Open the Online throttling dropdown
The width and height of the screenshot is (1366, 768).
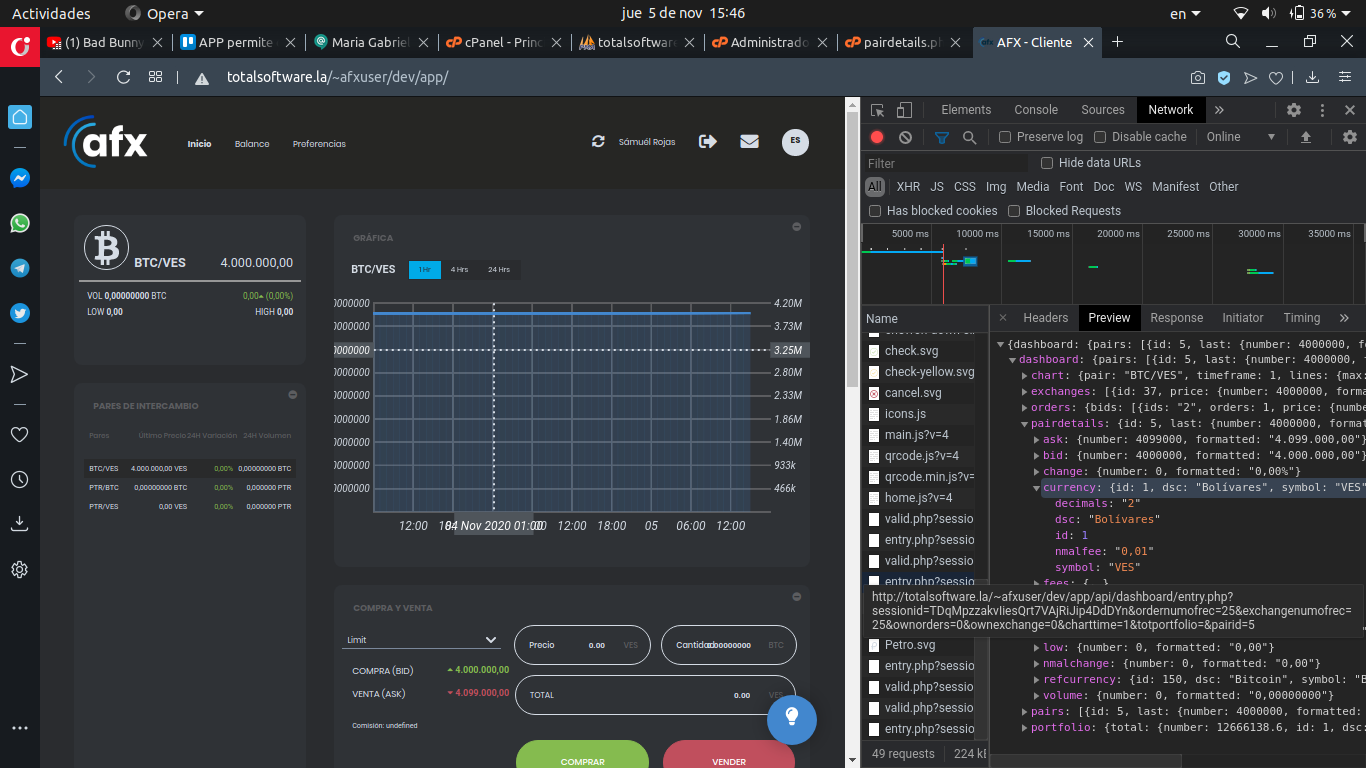1241,137
